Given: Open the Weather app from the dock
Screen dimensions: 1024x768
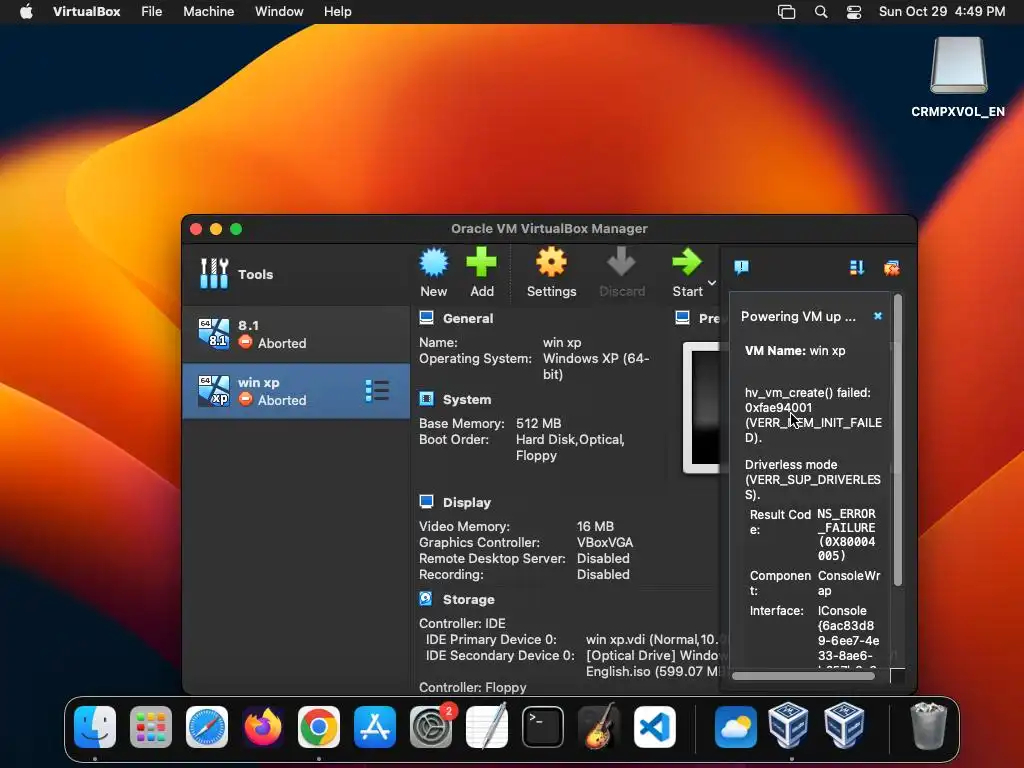Looking at the screenshot, I should [x=735, y=727].
